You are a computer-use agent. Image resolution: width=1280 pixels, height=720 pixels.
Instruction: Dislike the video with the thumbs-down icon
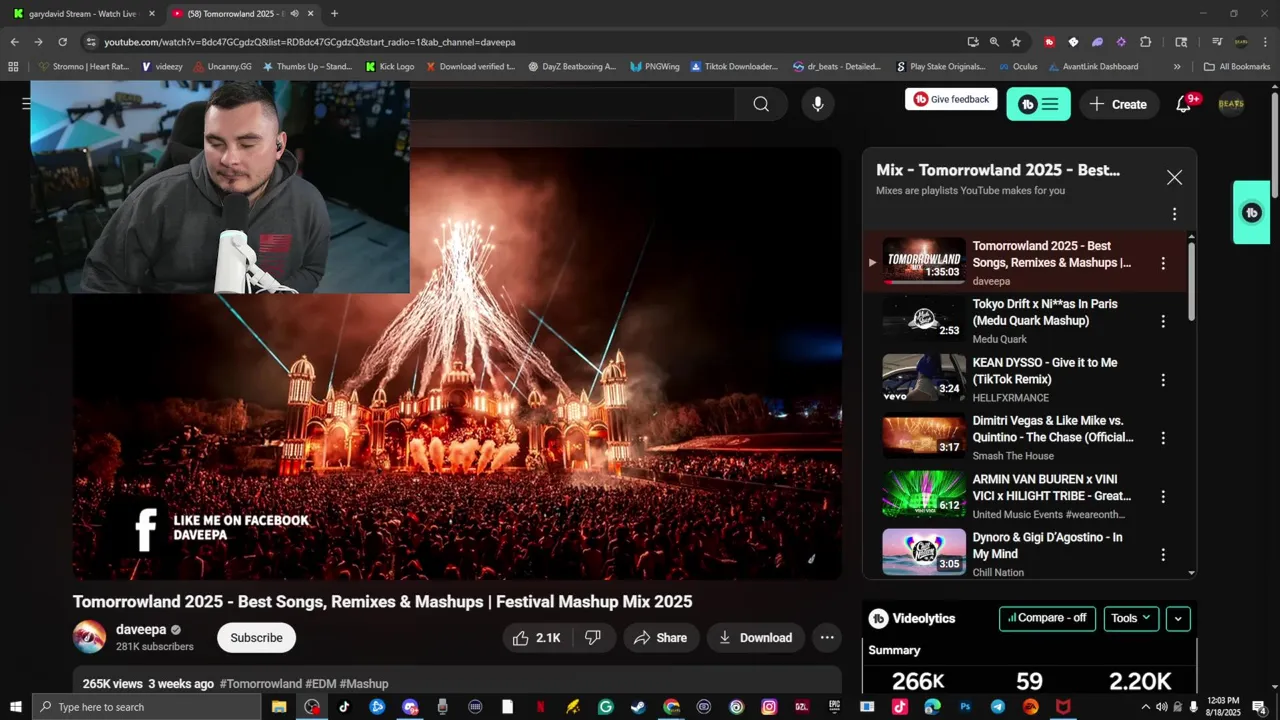coord(592,638)
